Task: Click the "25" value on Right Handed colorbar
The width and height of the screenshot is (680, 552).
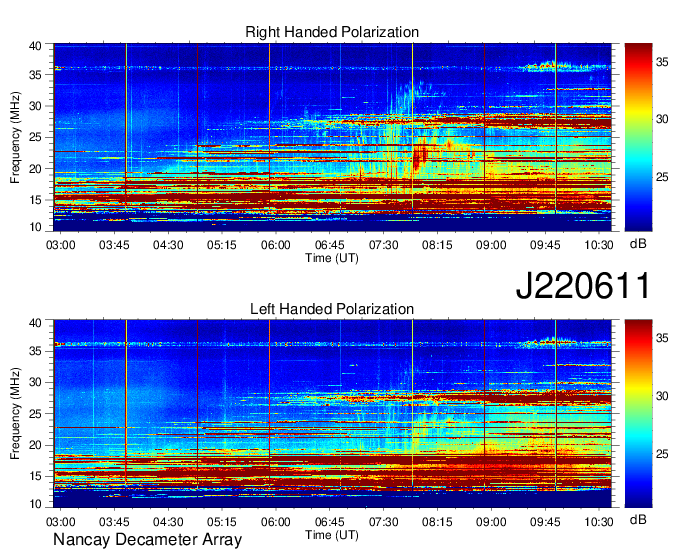Action: click(x=662, y=177)
